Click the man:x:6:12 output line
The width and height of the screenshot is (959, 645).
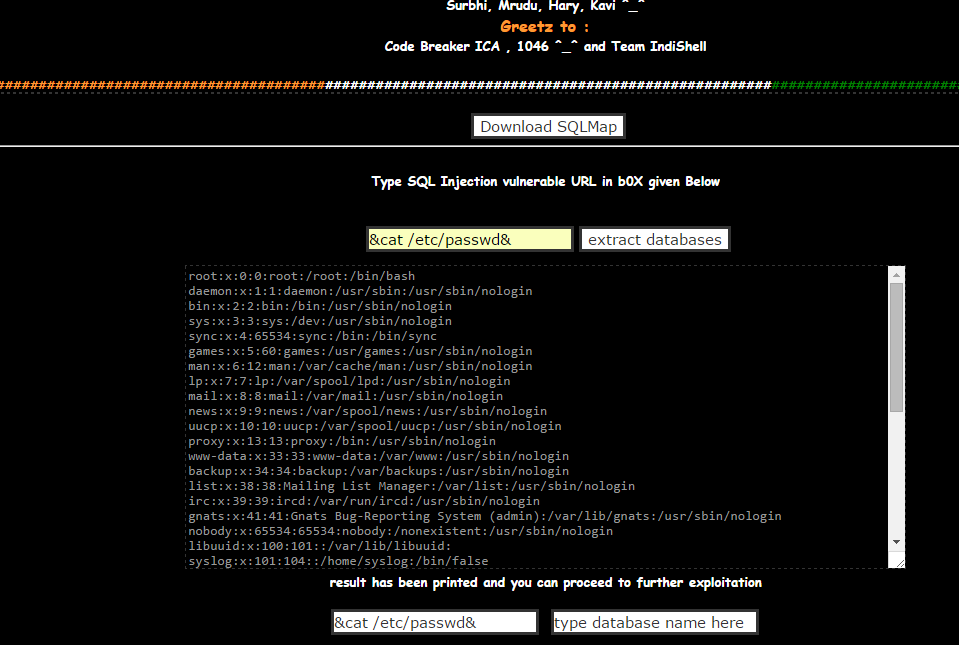[360, 366]
